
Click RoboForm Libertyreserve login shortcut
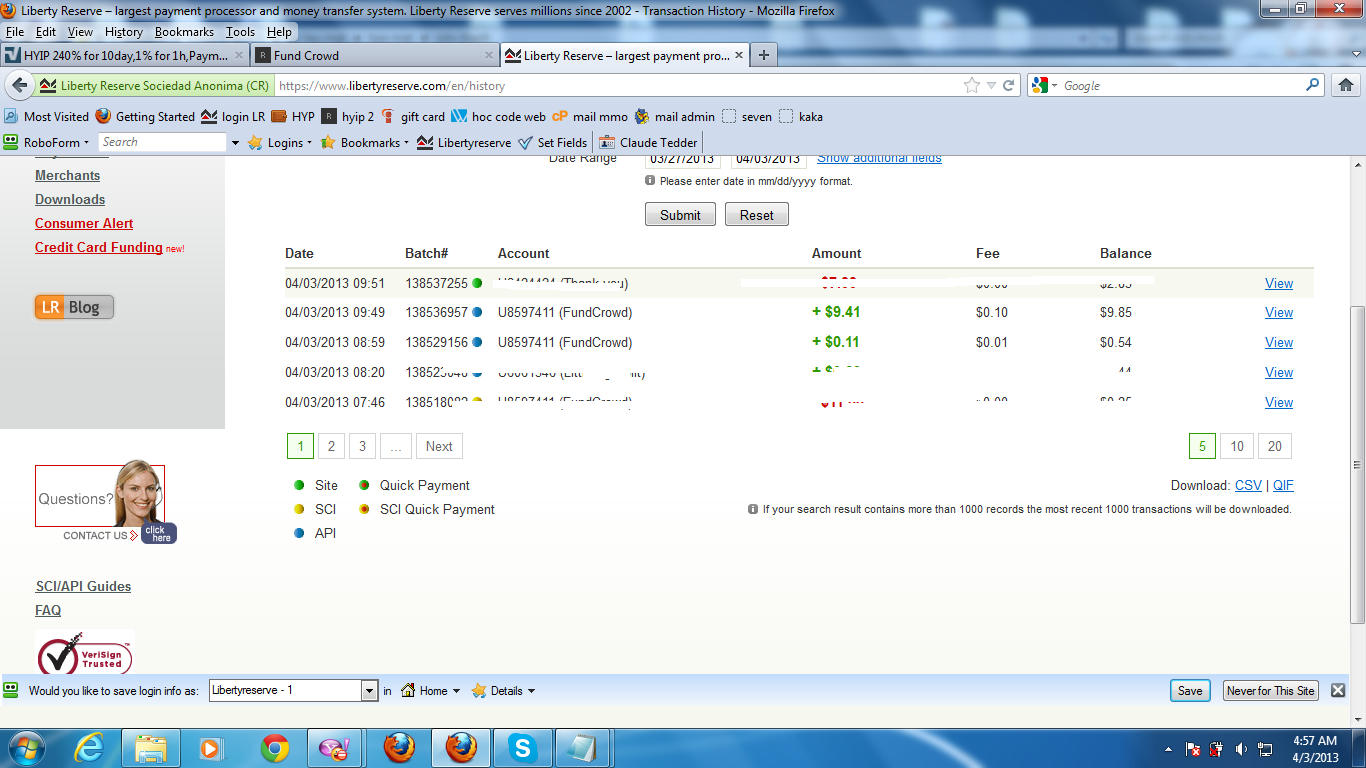pos(464,143)
